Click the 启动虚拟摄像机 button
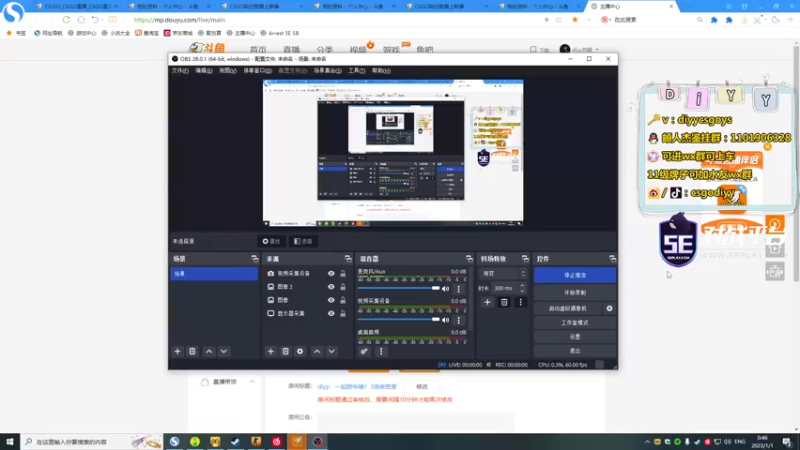This screenshot has width=800, height=450. 568,308
